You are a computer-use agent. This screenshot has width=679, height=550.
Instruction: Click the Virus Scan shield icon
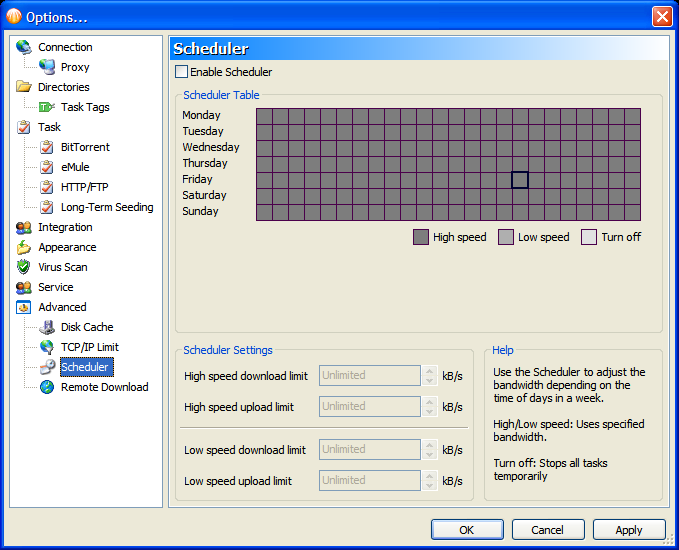click(24, 267)
